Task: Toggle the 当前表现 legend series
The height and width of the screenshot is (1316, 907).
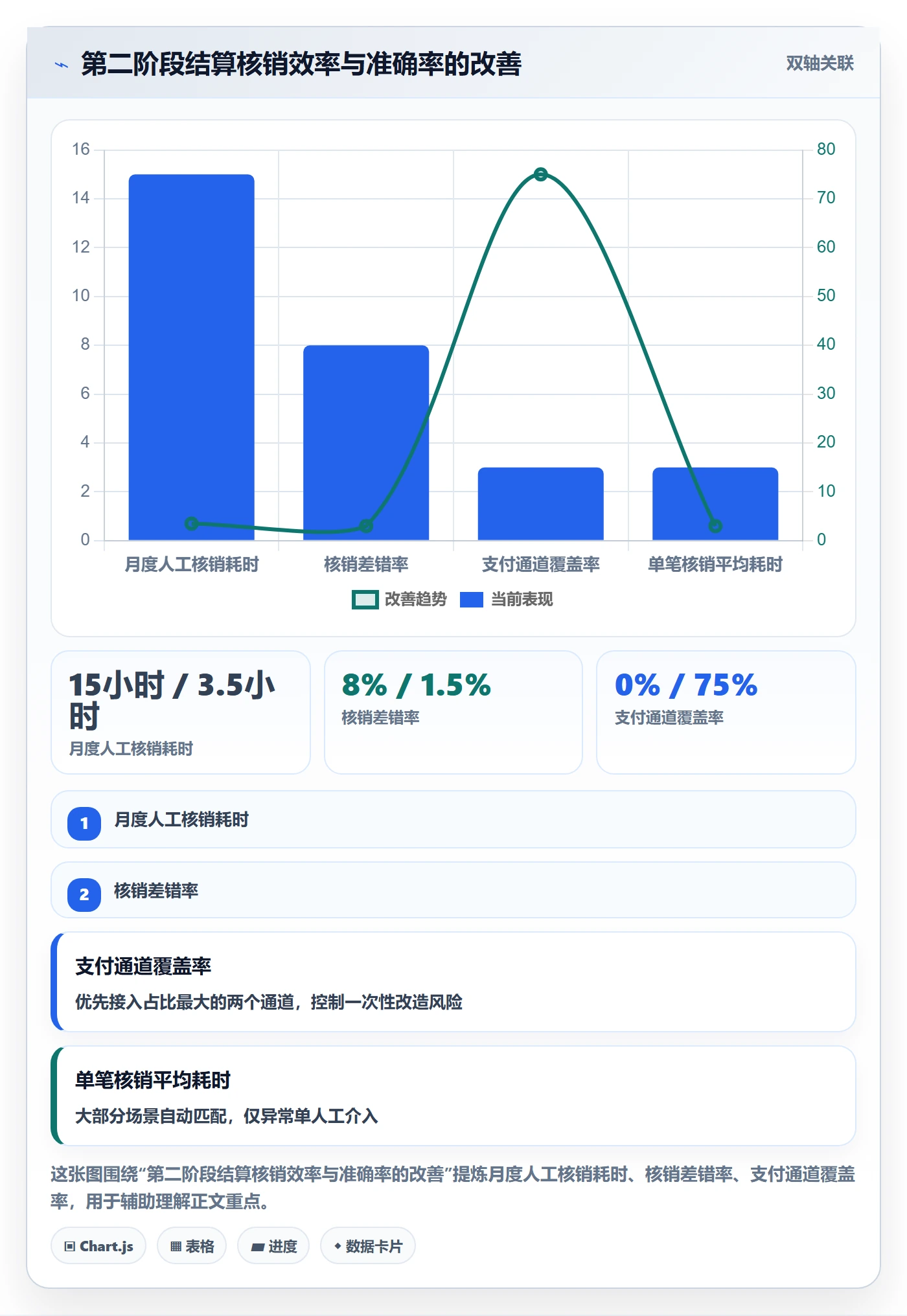Action: pos(507,600)
